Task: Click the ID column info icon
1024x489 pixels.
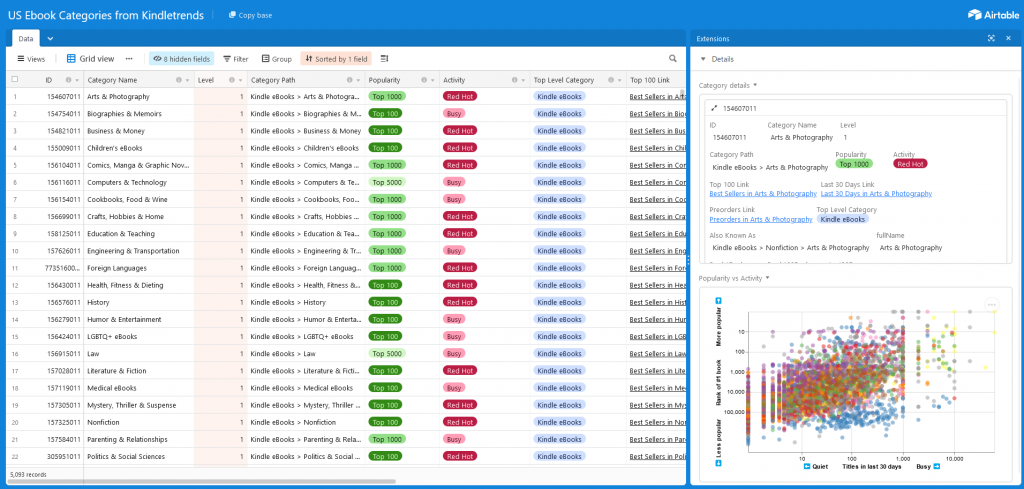Action: pyautogui.click(x=69, y=80)
